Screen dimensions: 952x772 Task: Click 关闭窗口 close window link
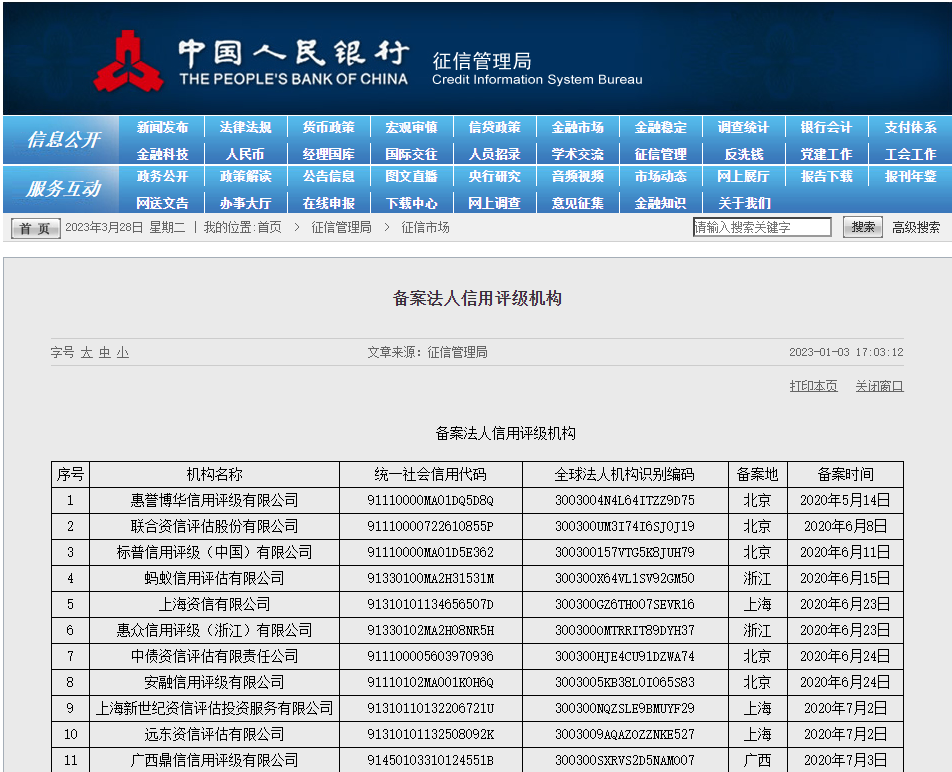pos(879,386)
